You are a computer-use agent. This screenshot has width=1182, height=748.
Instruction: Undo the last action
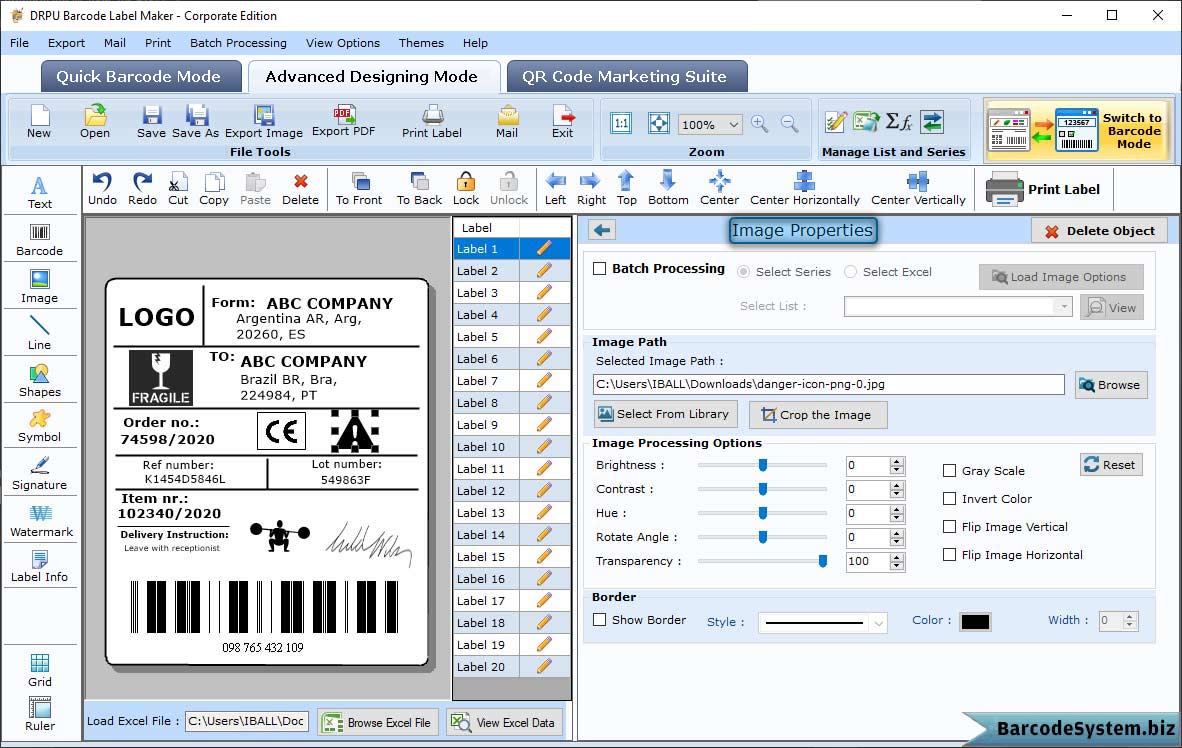click(102, 189)
